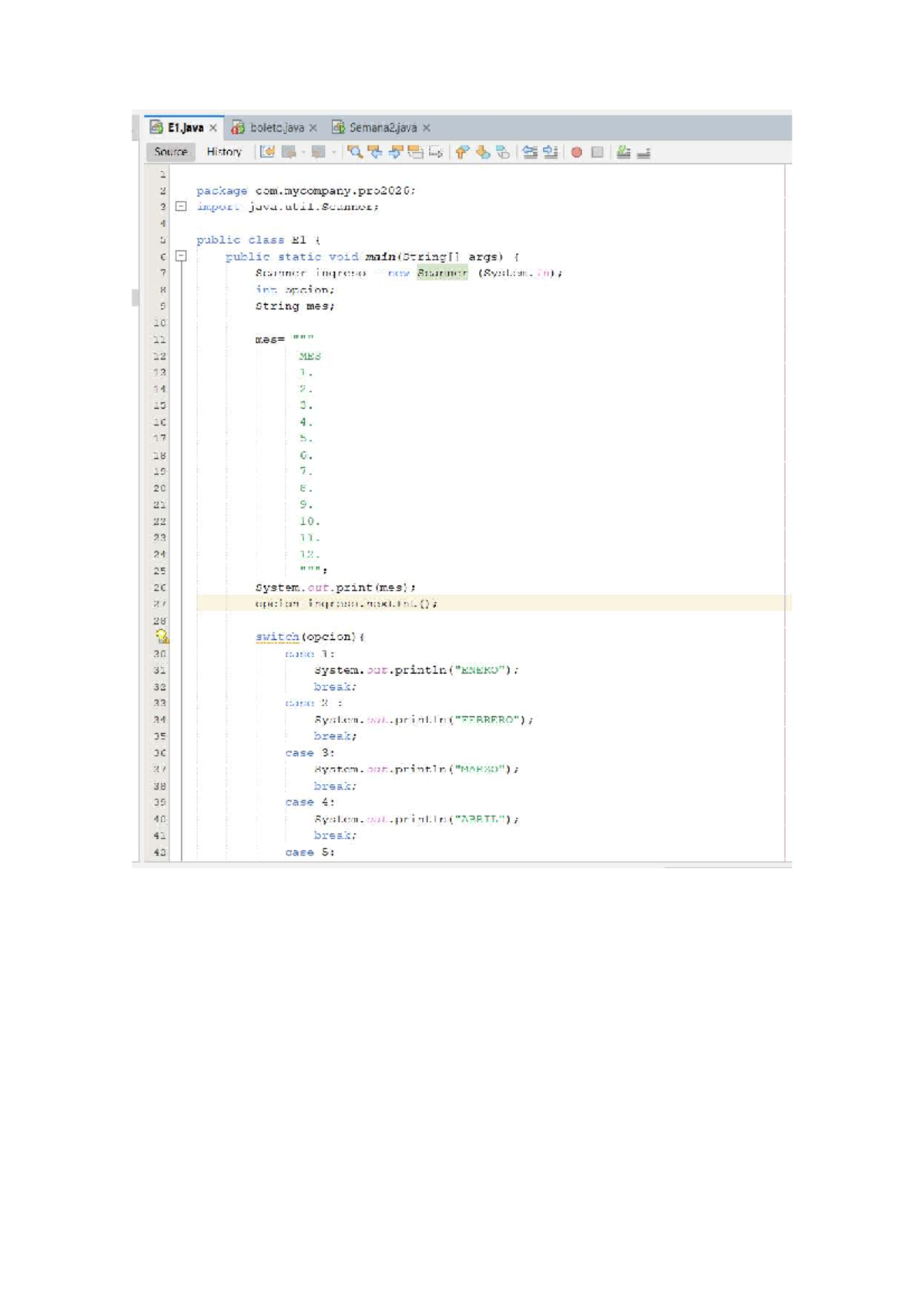Click line number 20 in gutter
Screen dimensions: 924x1306
tap(159, 487)
